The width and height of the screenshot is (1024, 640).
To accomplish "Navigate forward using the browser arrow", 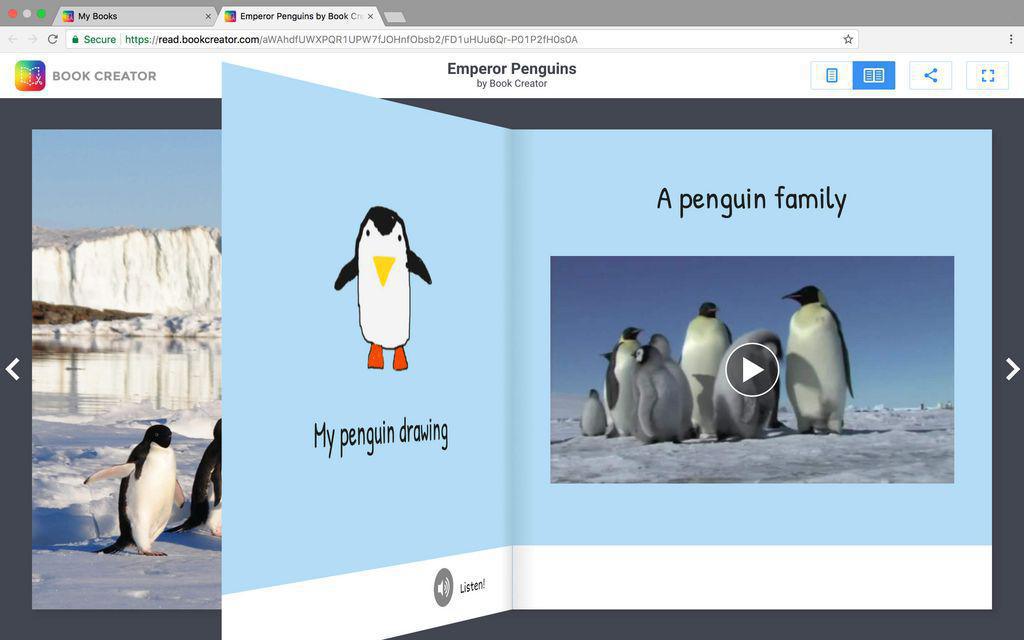I will (x=32, y=39).
